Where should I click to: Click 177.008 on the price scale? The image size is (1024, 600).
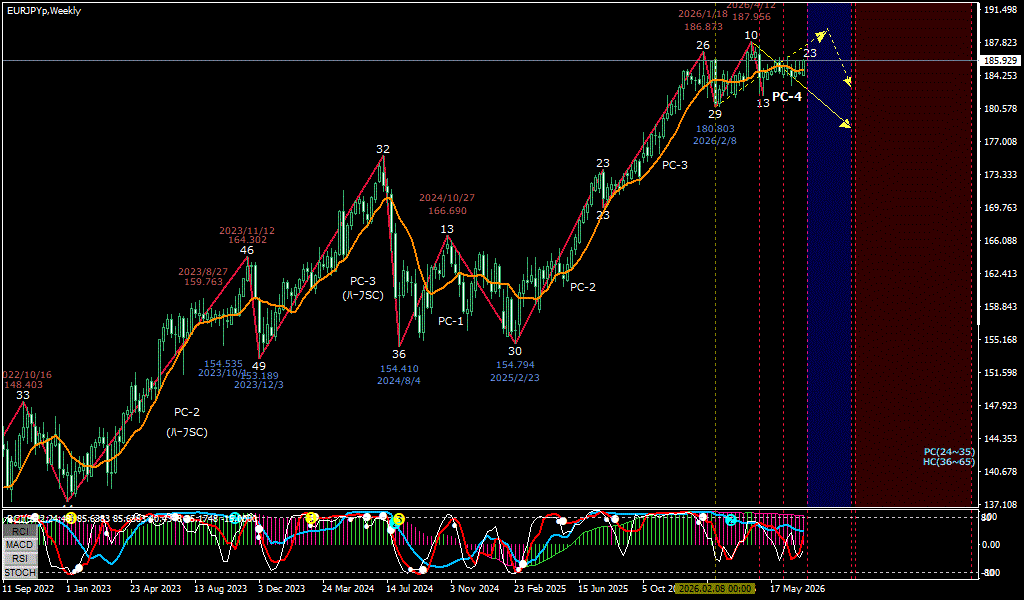(x=1002, y=142)
